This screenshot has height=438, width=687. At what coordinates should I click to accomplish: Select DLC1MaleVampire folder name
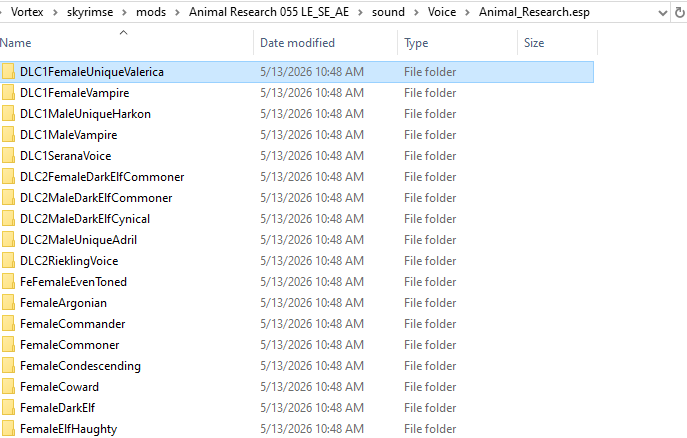click(x=69, y=135)
